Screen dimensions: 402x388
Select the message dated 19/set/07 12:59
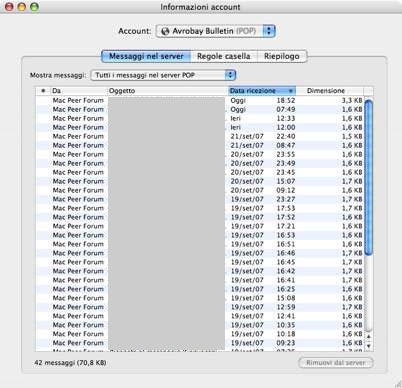[200, 307]
